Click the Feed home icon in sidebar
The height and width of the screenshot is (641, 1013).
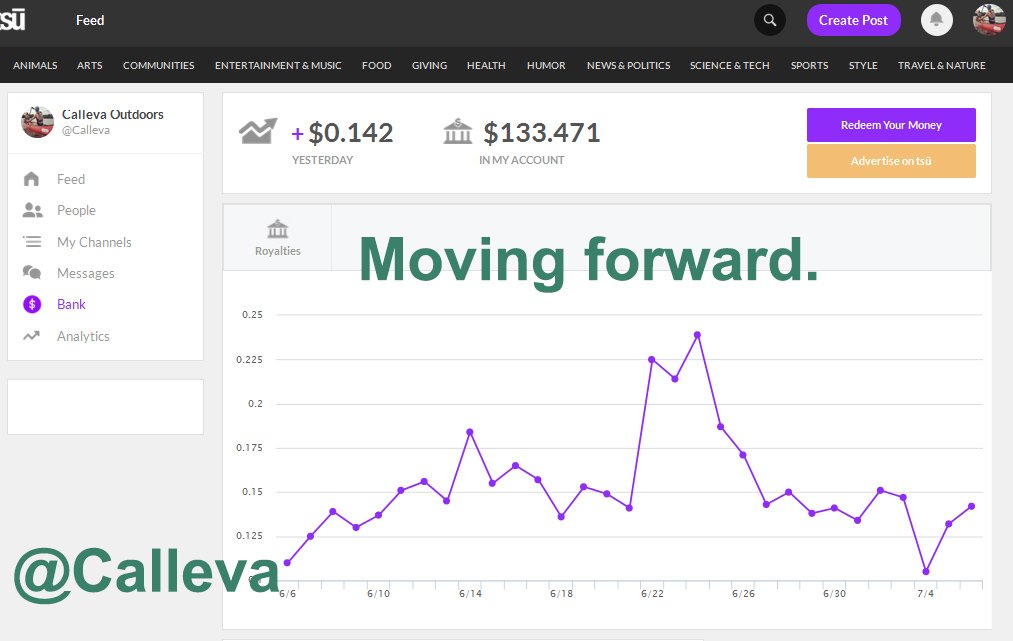[x=31, y=179]
